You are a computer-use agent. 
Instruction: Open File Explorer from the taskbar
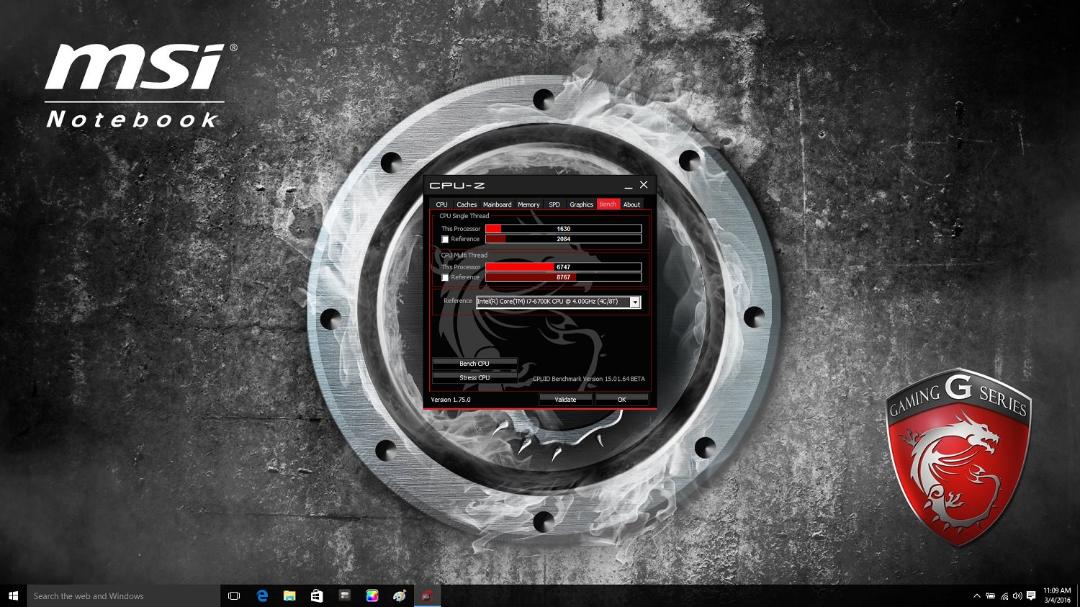click(x=289, y=596)
